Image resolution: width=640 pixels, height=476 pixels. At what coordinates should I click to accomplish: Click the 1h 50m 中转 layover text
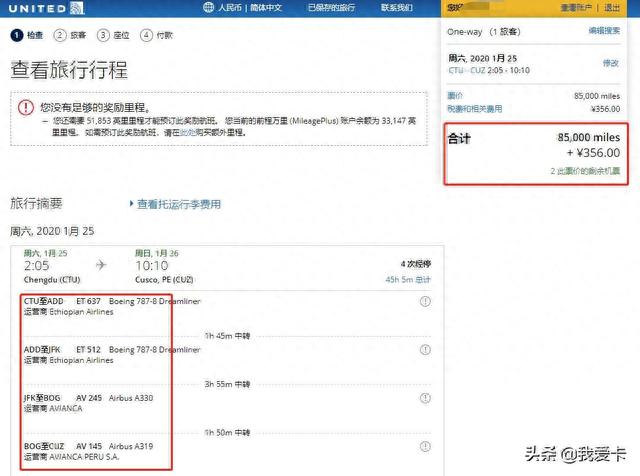click(227, 432)
